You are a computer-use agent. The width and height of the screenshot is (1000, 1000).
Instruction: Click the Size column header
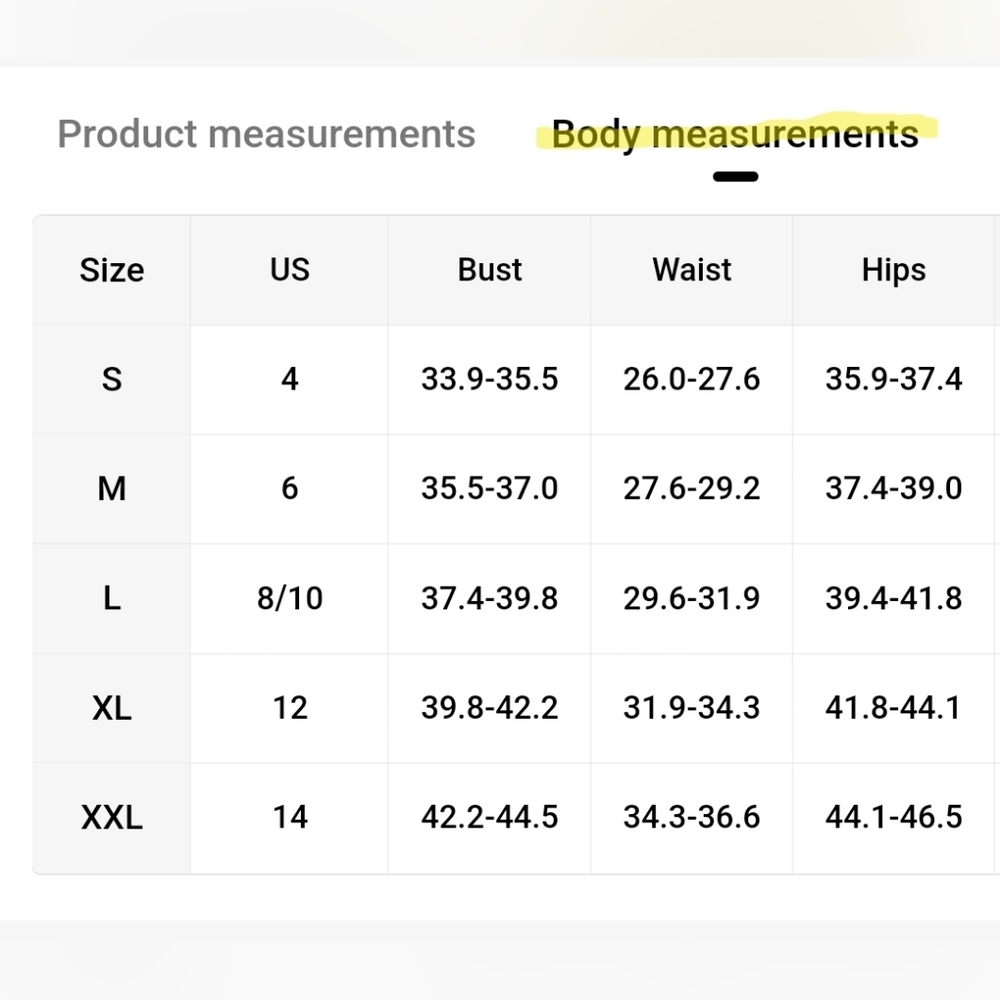click(112, 270)
